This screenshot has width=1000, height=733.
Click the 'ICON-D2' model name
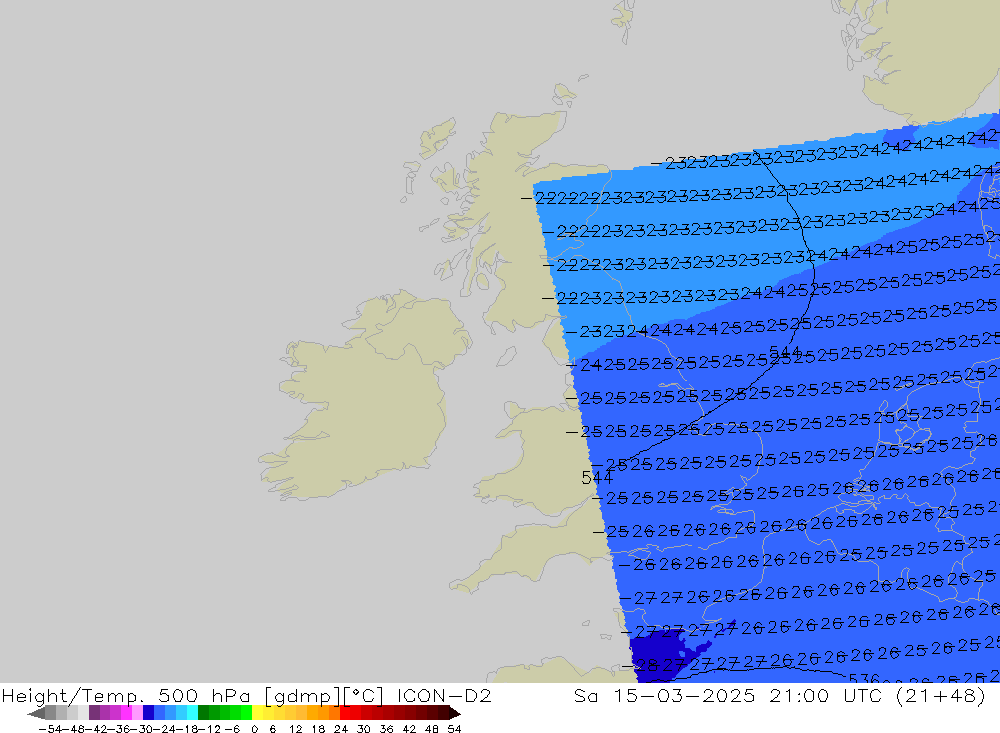[444, 695]
